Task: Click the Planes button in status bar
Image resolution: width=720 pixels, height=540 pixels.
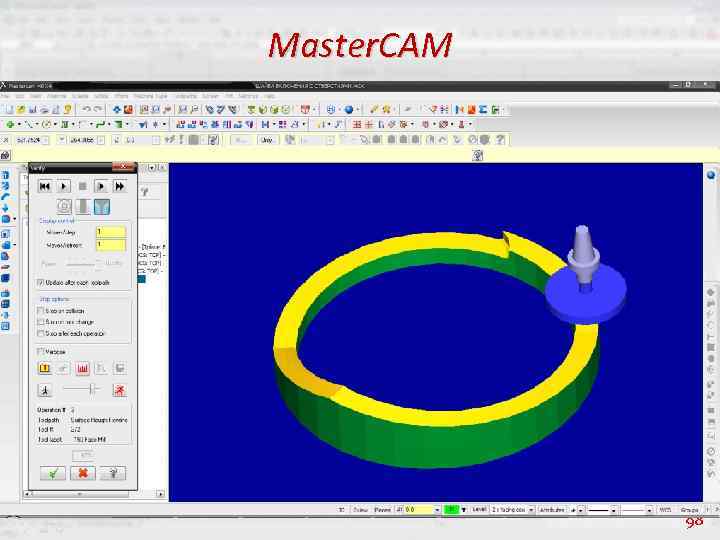Action: (382, 510)
